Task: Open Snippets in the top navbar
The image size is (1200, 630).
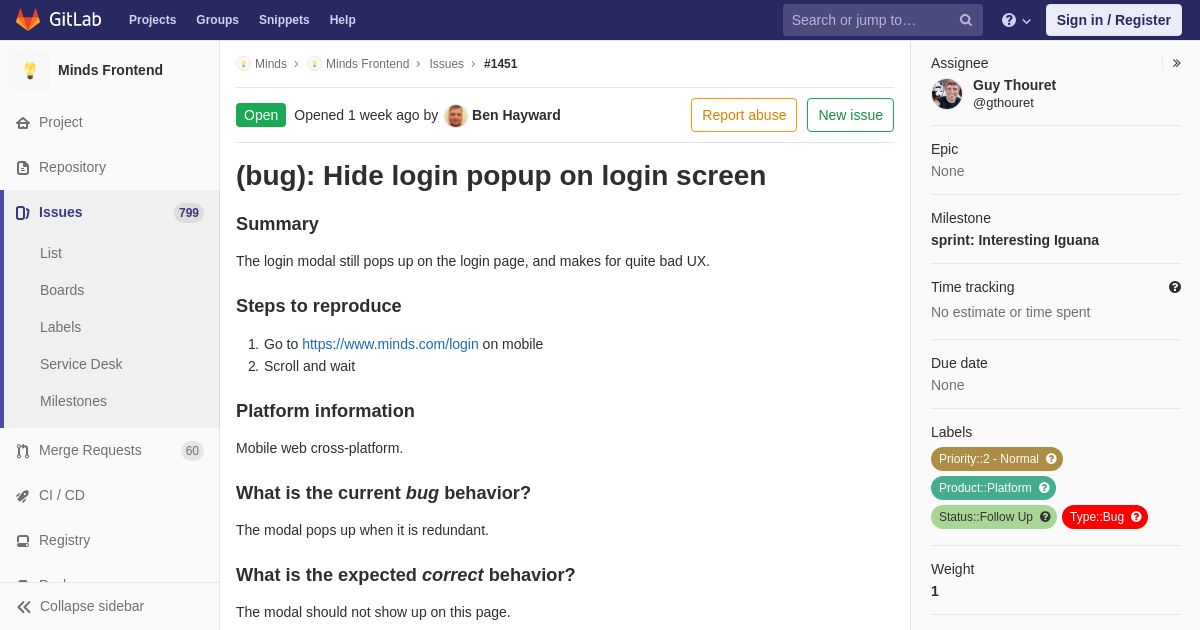Action: [284, 20]
